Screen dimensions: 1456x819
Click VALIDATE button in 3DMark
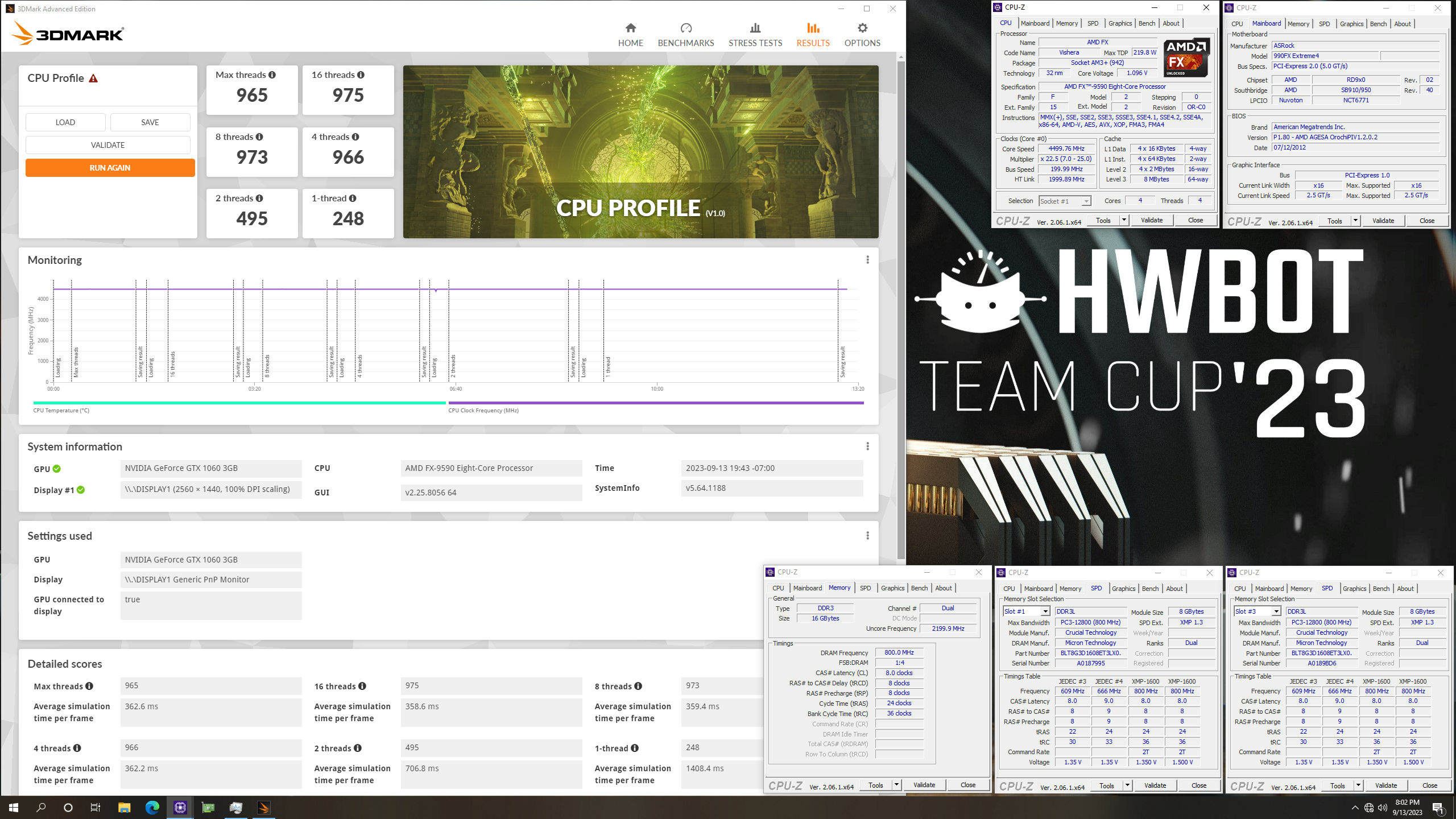click(108, 145)
